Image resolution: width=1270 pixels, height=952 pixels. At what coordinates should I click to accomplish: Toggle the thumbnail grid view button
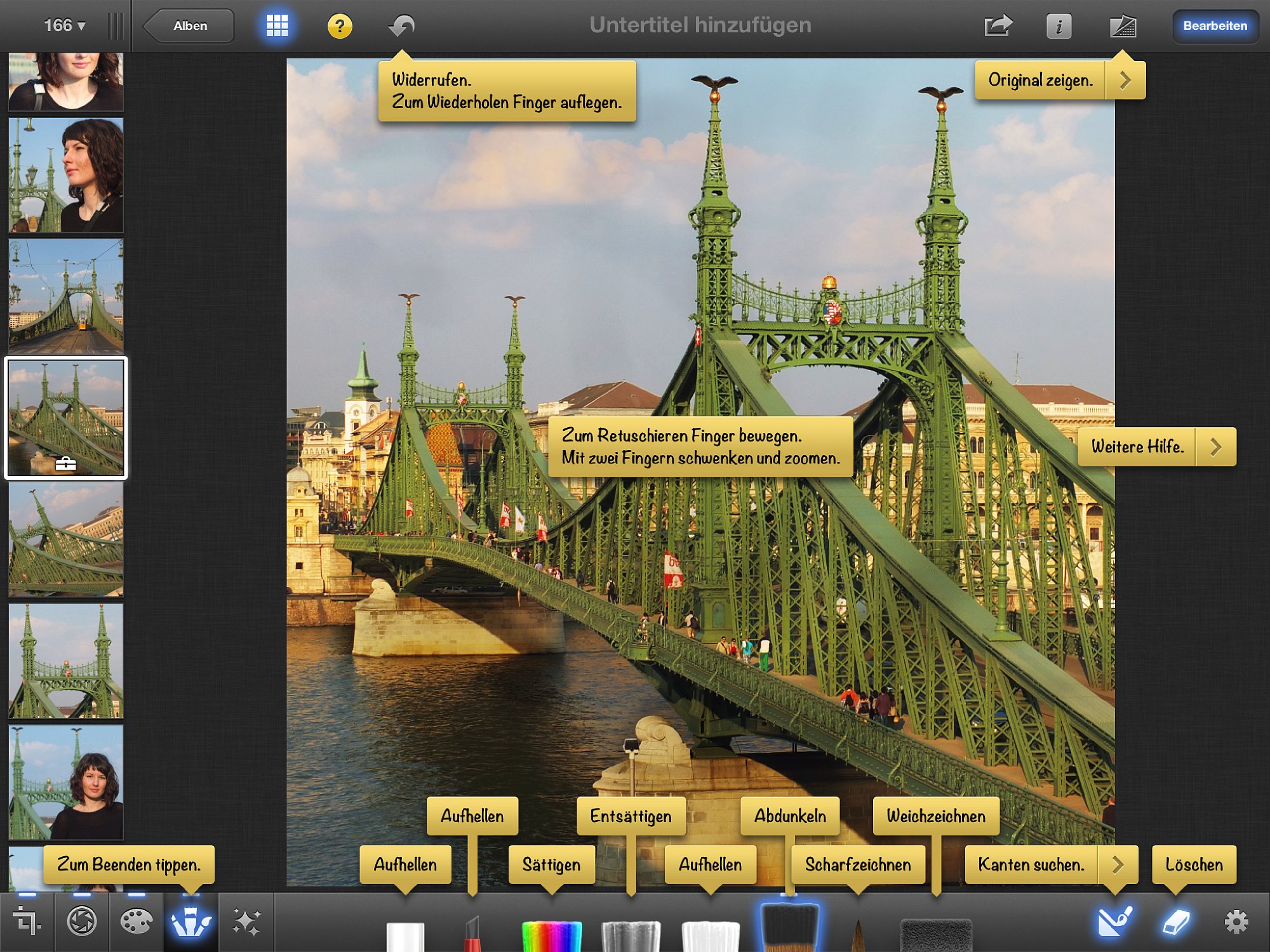277,26
